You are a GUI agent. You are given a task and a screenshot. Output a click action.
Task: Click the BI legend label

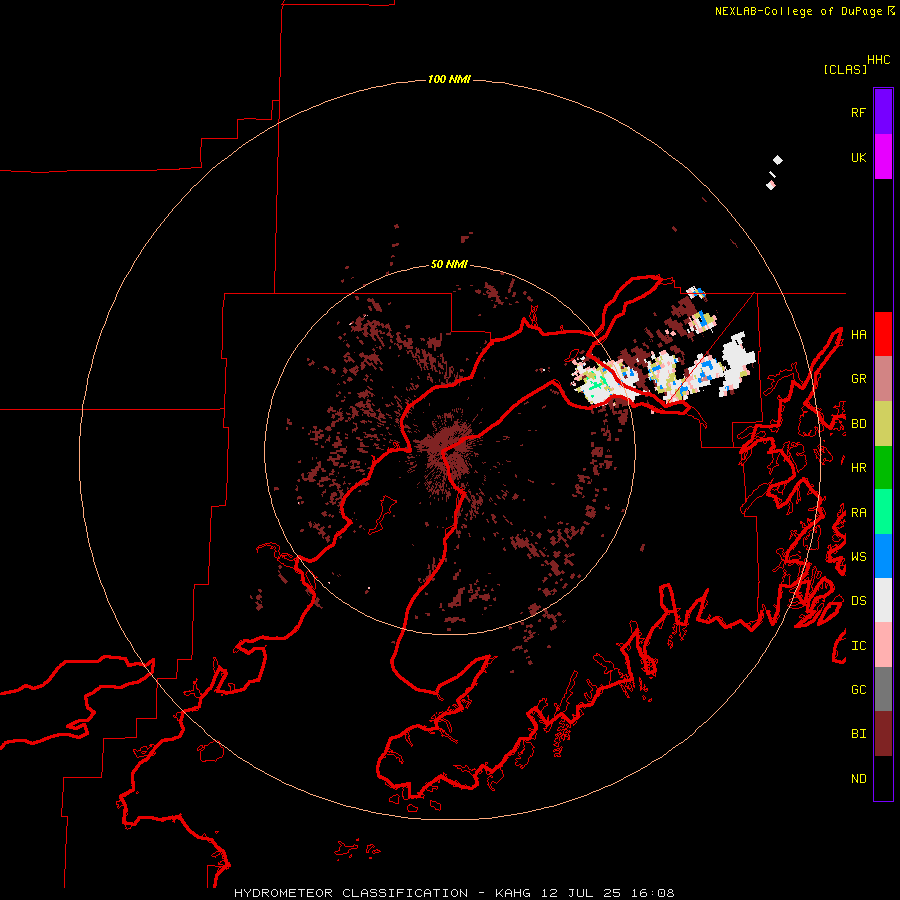pos(858,734)
